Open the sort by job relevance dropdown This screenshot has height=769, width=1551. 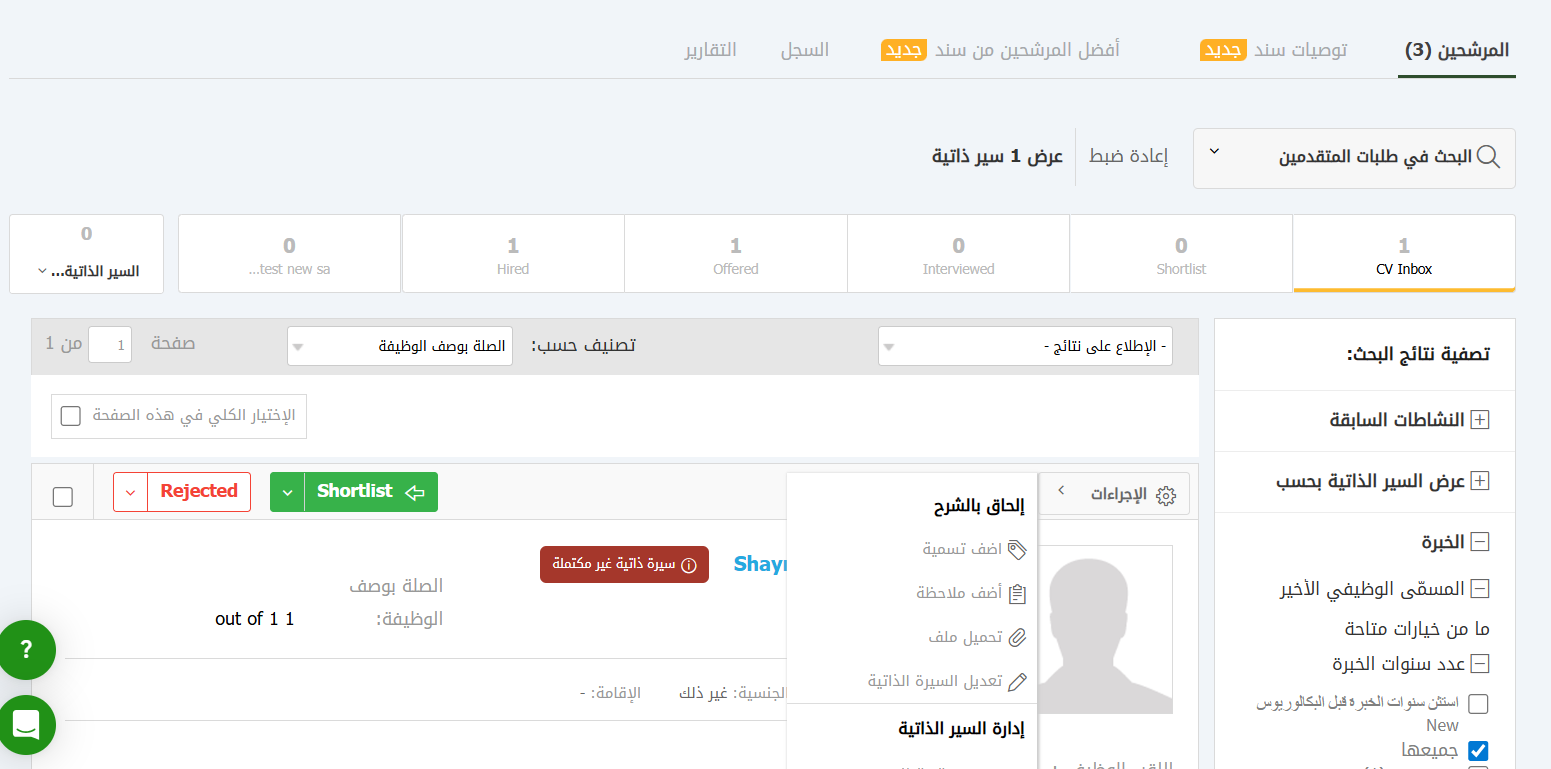[399, 346]
